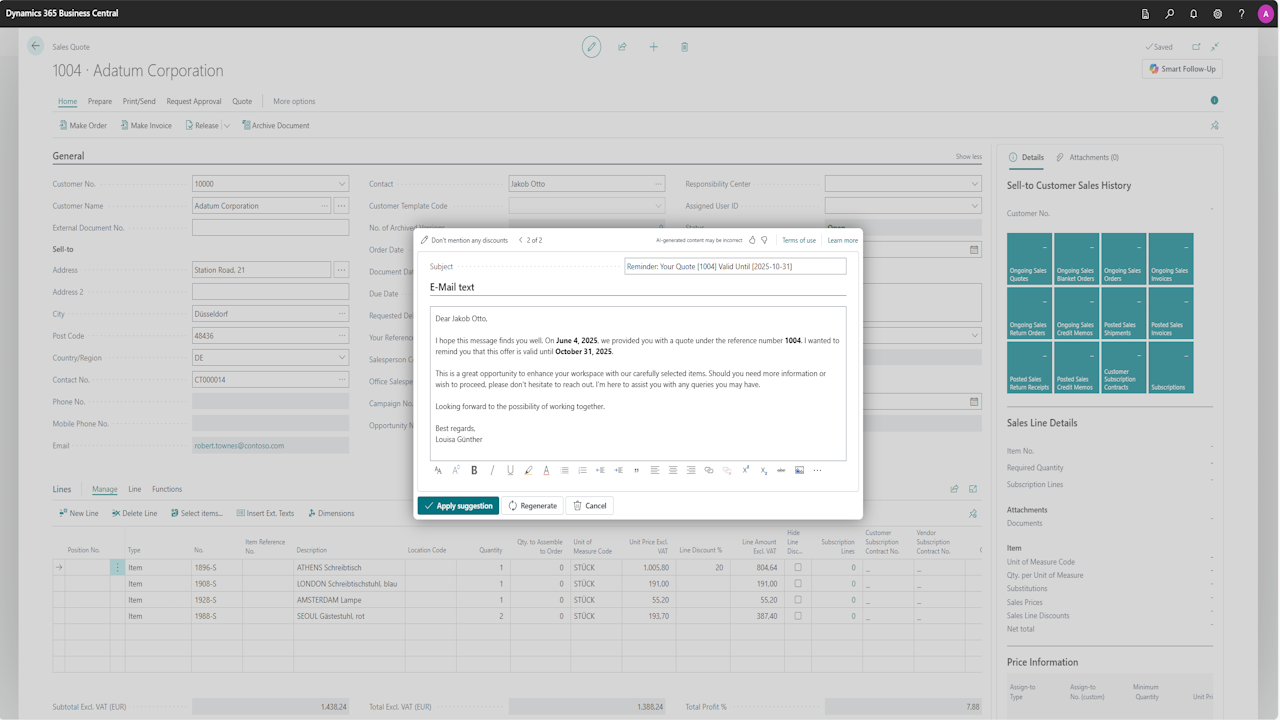Click Make Order action

tap(83, 125)
